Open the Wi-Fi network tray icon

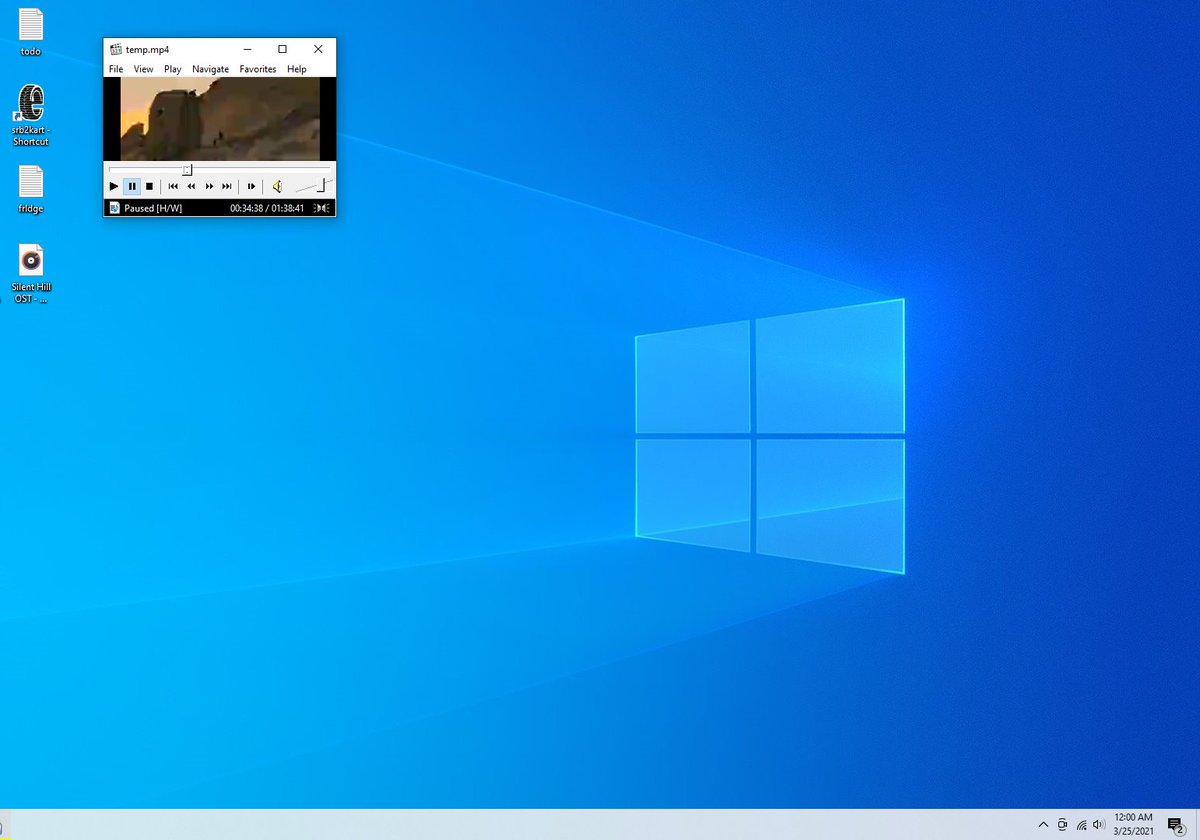pyautogui.click(x=1081, y=825)
